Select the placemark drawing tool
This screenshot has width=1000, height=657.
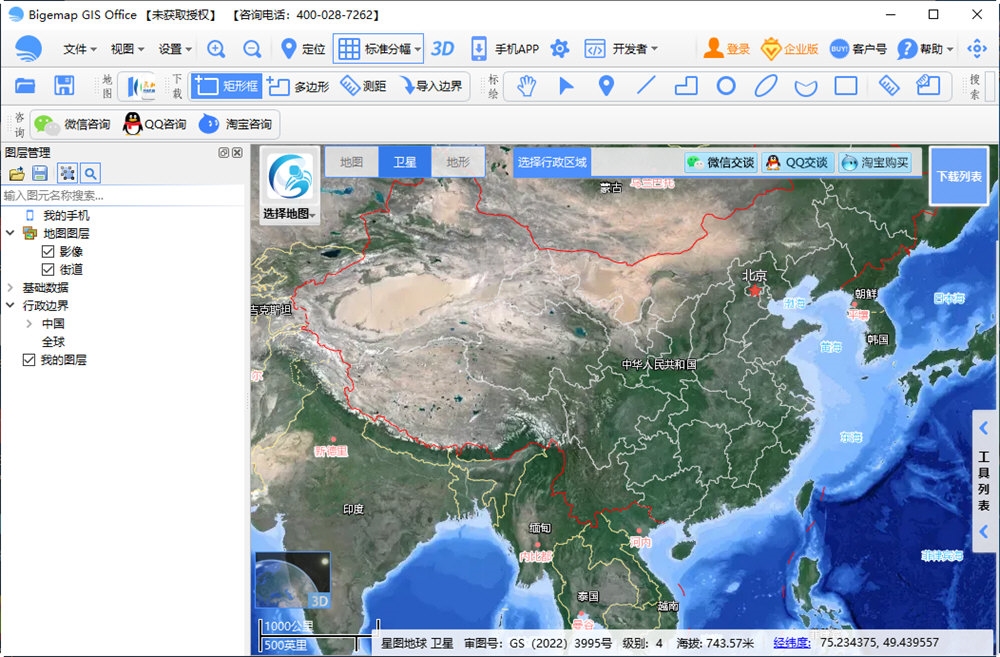pyautogui.click(x=606, y=87)
